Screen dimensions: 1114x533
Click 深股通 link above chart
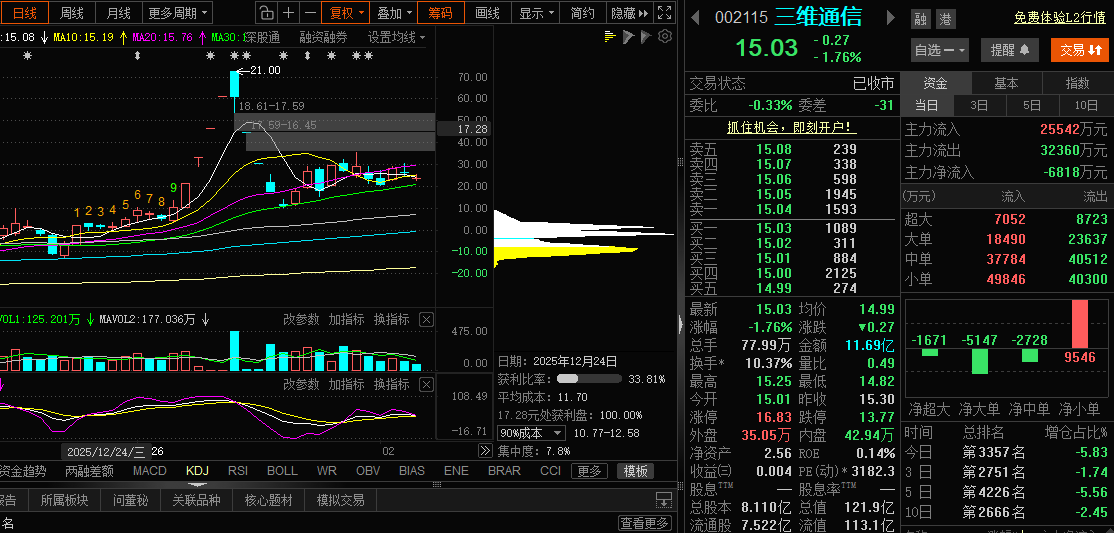(x=263, y=37)
